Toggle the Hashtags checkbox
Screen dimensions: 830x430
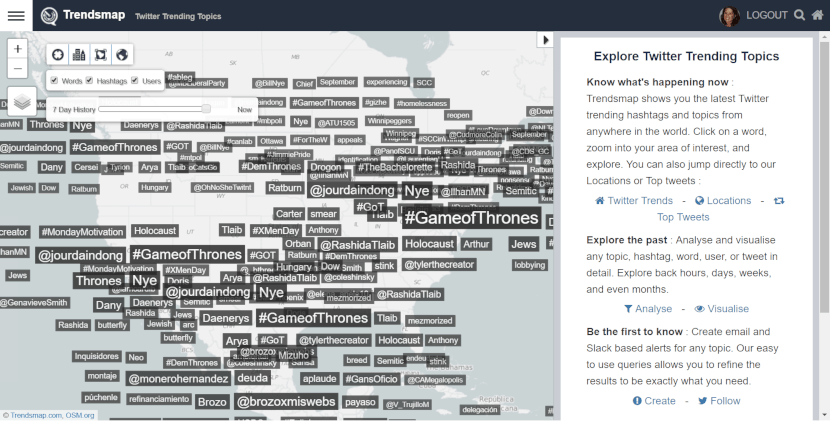pos(89,80)
